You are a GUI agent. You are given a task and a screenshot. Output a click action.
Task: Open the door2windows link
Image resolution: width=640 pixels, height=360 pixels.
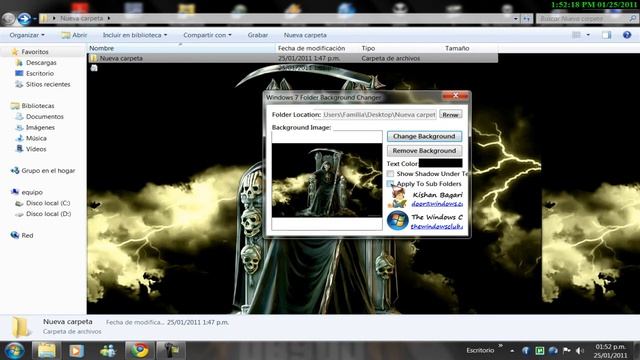click(437, 204)
